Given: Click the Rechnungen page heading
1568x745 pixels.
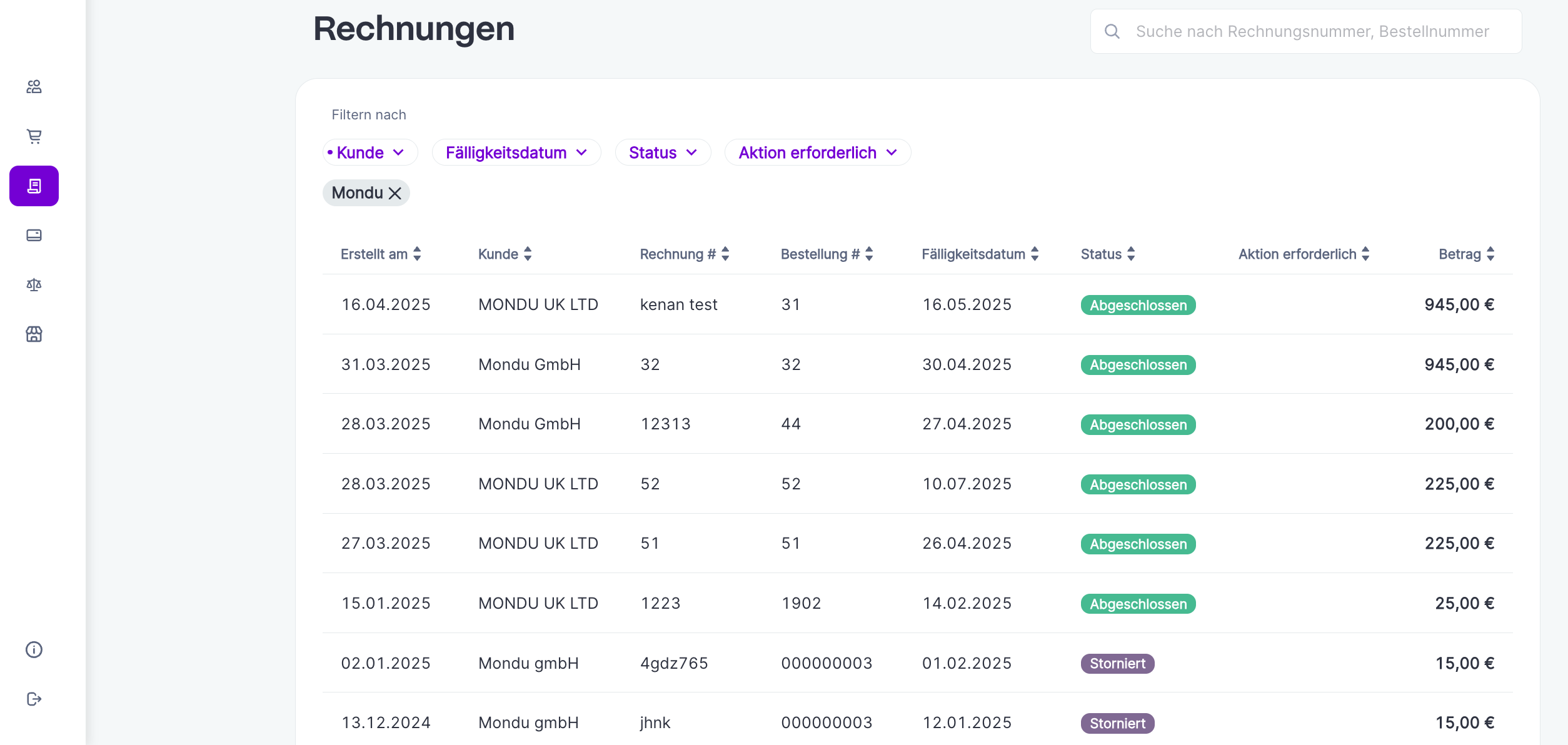Looking at the screenshot, I should [x=414, y=29].
